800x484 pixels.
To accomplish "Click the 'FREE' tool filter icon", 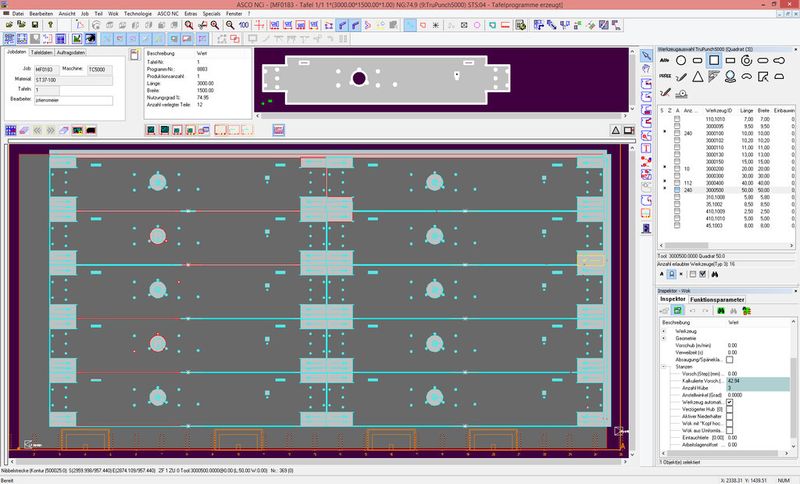I will [x=665, y=76].
